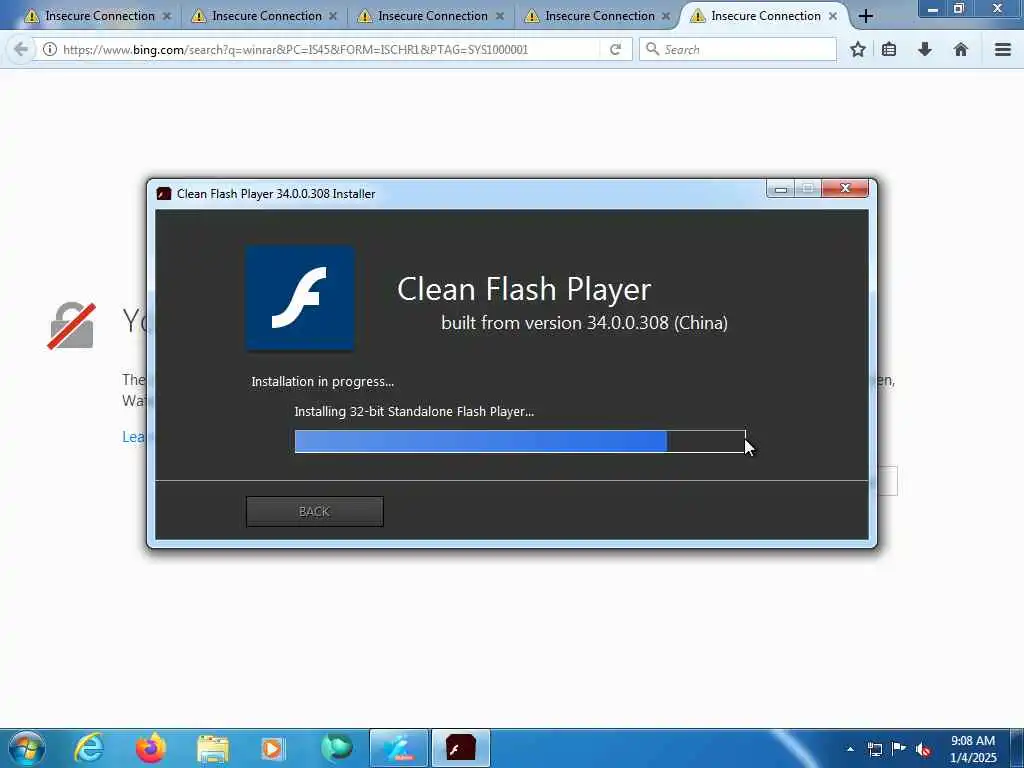Reload the page with the refresh icon
Screen dimensions: 1024x768
click(x=615, y=49)
